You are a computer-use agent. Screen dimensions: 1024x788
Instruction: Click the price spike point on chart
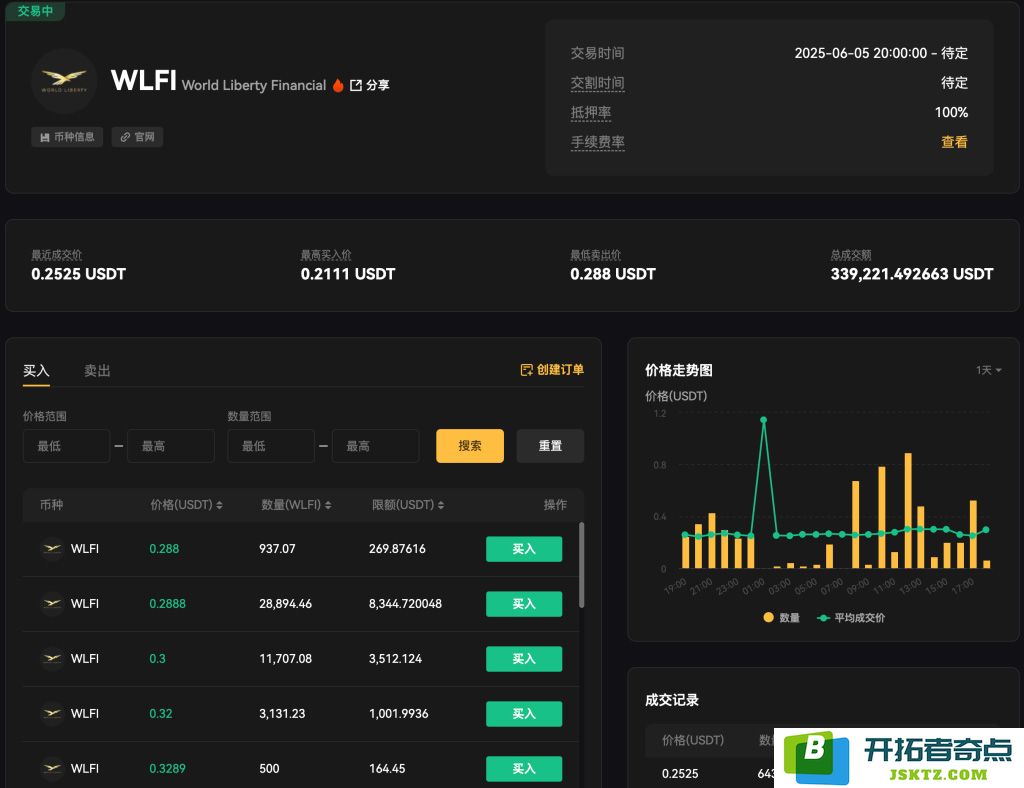763,420
